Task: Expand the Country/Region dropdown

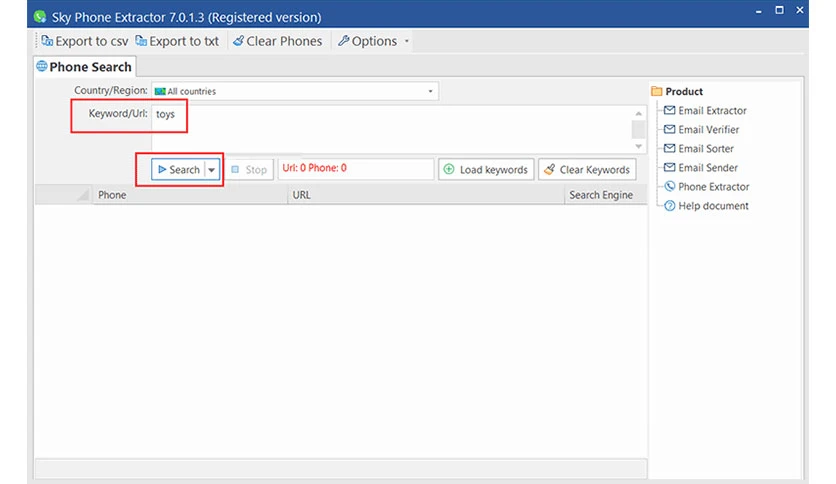Action: tap(430, 91)
